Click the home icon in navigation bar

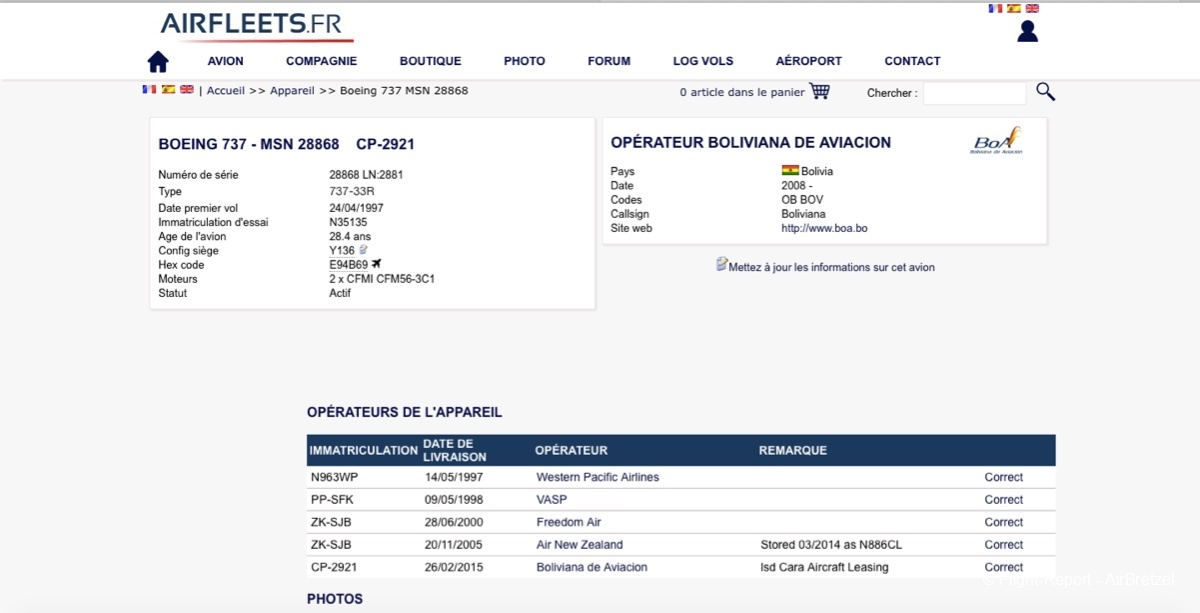tap(158, 62)
